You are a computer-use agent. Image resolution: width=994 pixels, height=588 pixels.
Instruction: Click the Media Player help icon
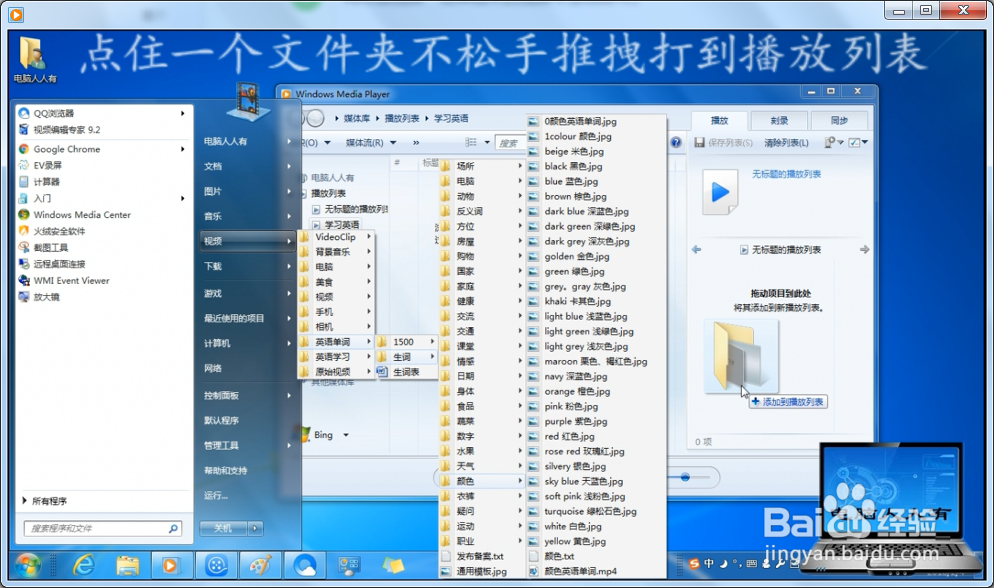[676, 143]
